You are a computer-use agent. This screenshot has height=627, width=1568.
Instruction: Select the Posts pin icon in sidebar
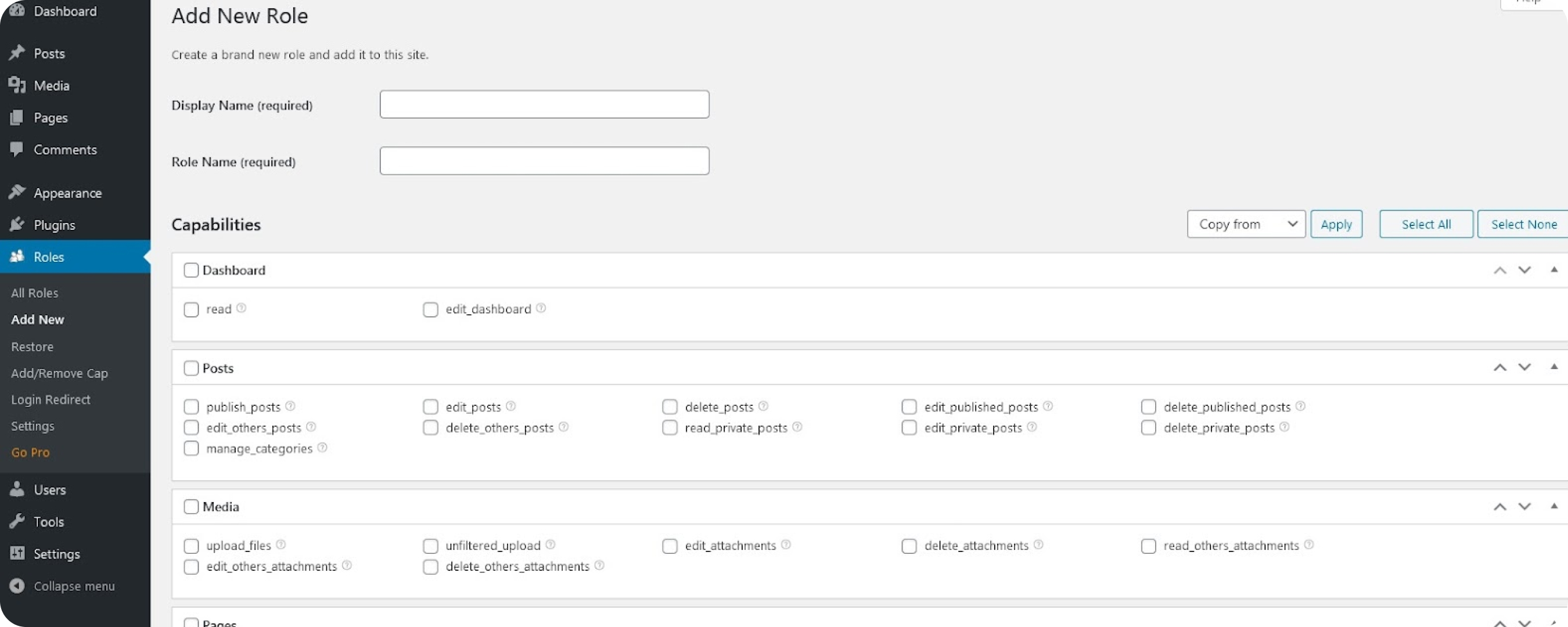pyautogui.click(x=17, y=52)
